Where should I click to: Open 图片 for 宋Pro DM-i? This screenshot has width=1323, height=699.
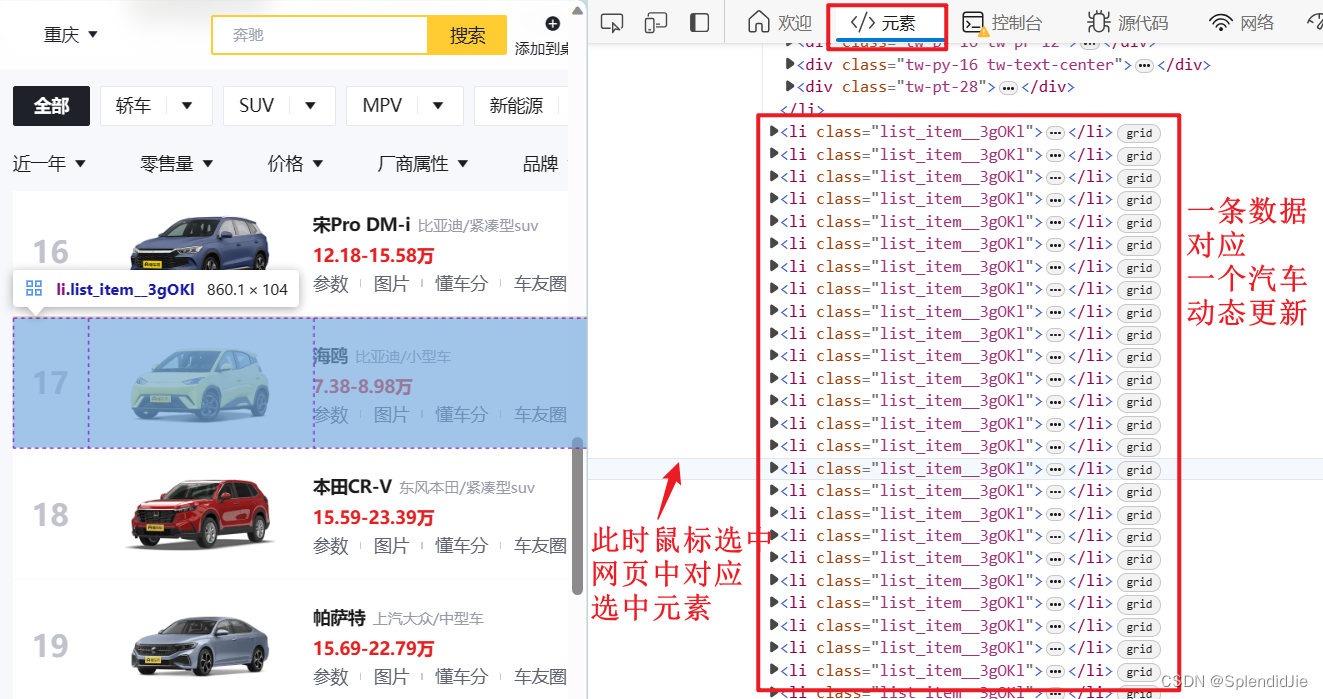391,284
